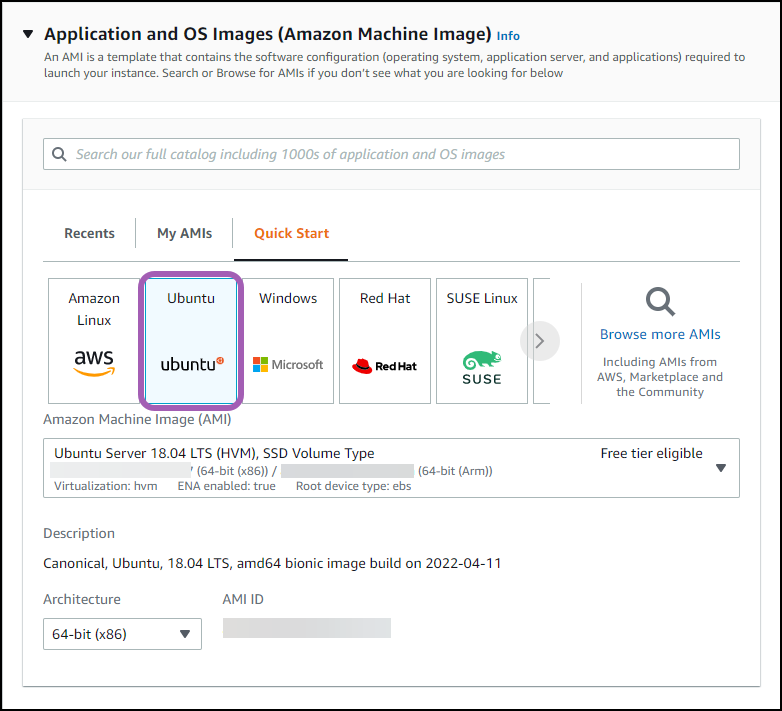Switch to the Recents tab

tap(89, 233)
